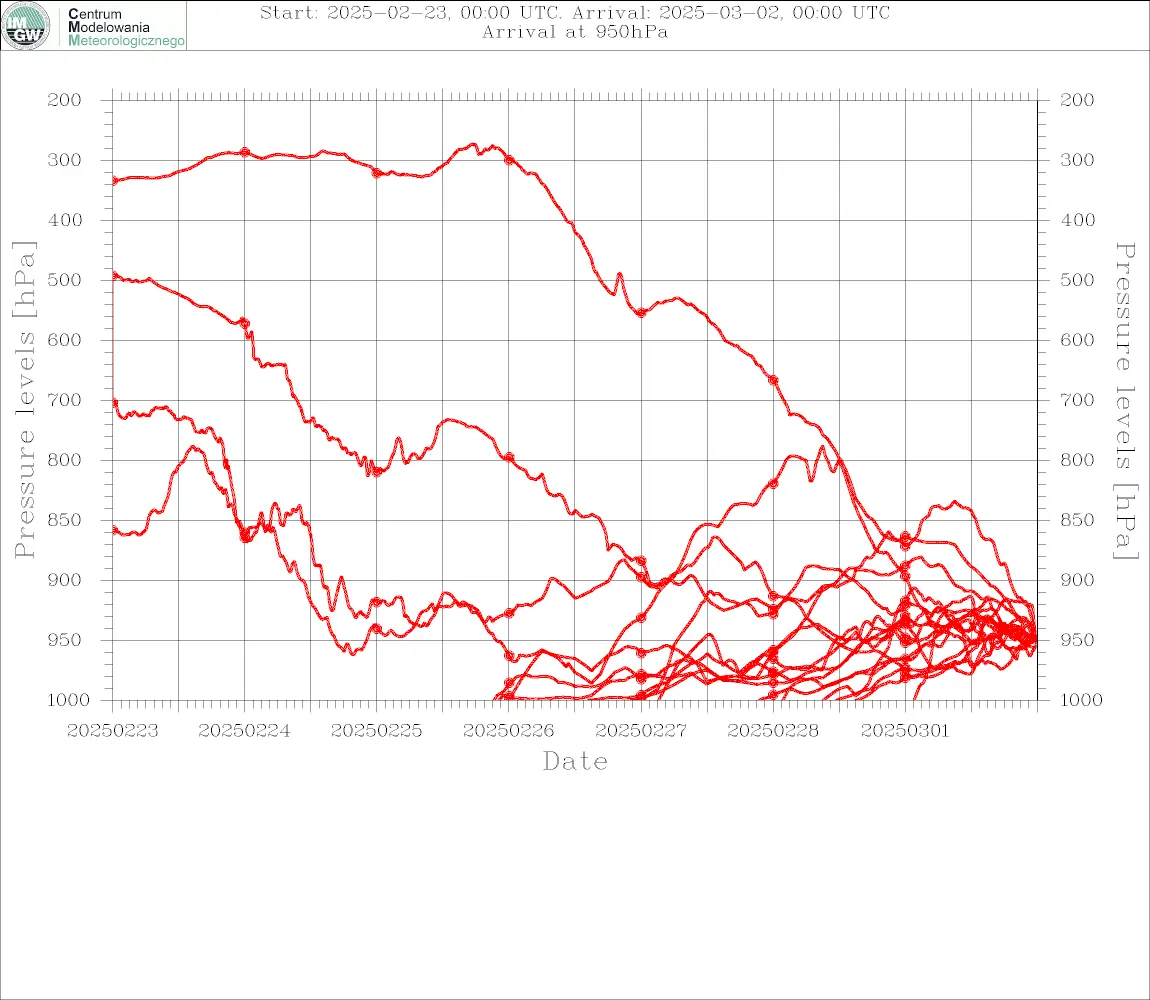
Task: Click the right axis 300 label
Action: coord(1077,160)
